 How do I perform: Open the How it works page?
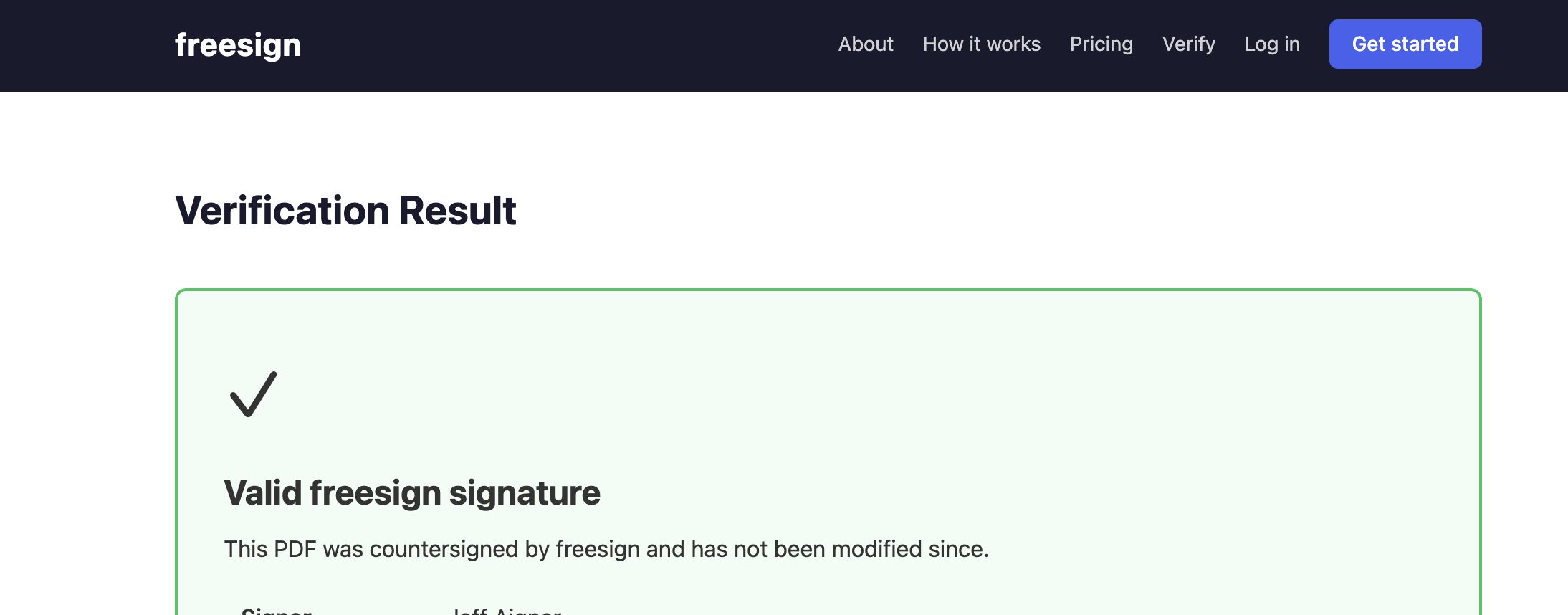(982, 44)
